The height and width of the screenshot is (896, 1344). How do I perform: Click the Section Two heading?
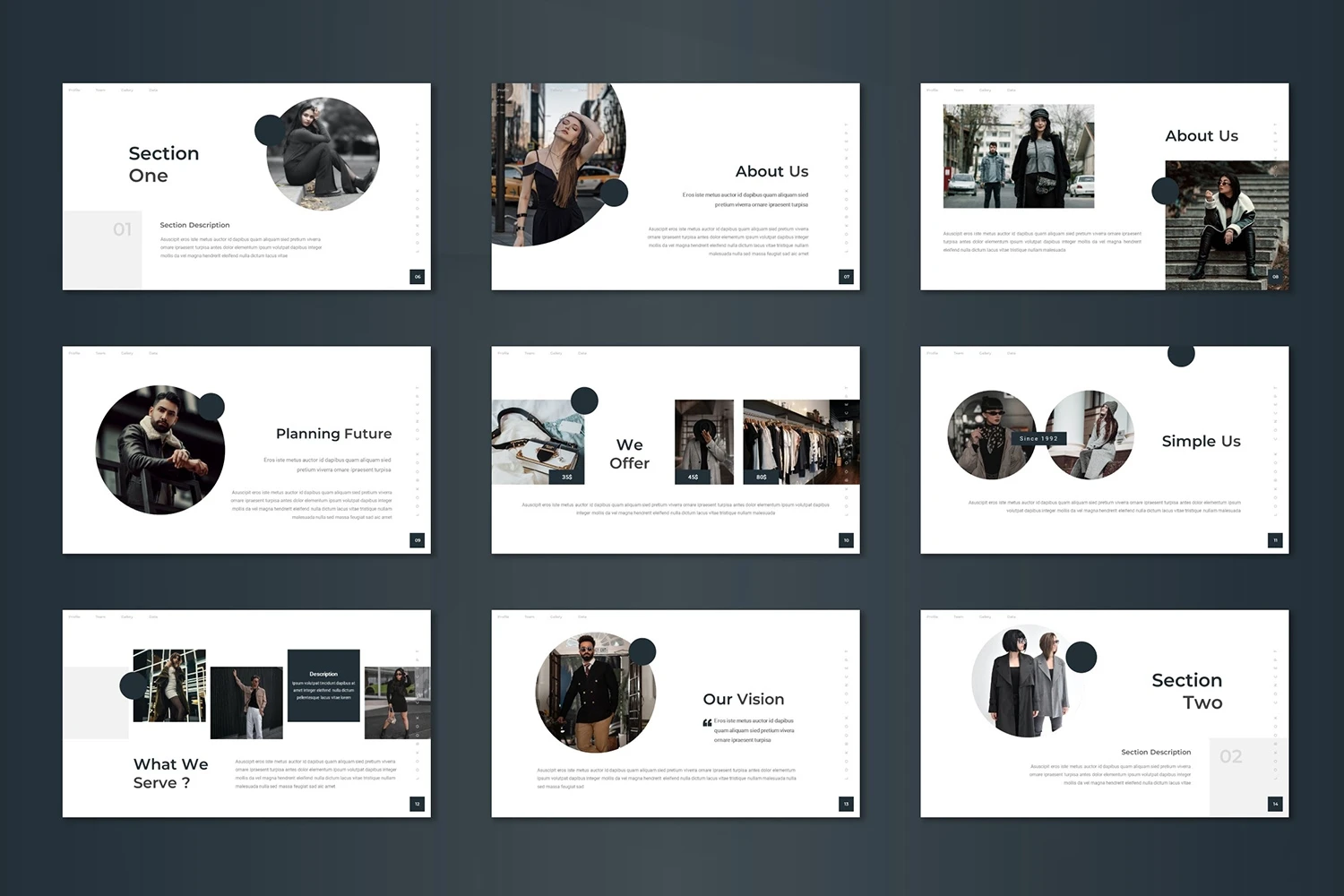[1186, 691]
